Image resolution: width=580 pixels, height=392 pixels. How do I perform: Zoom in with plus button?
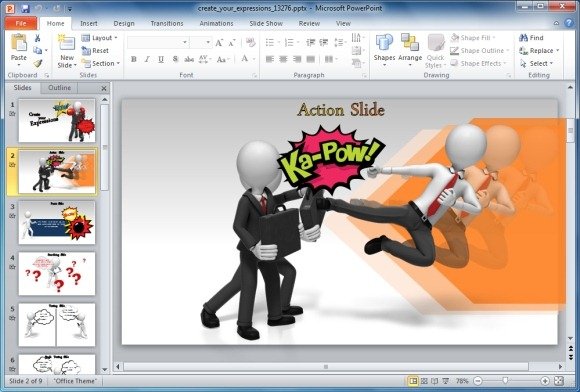(544, 381)
